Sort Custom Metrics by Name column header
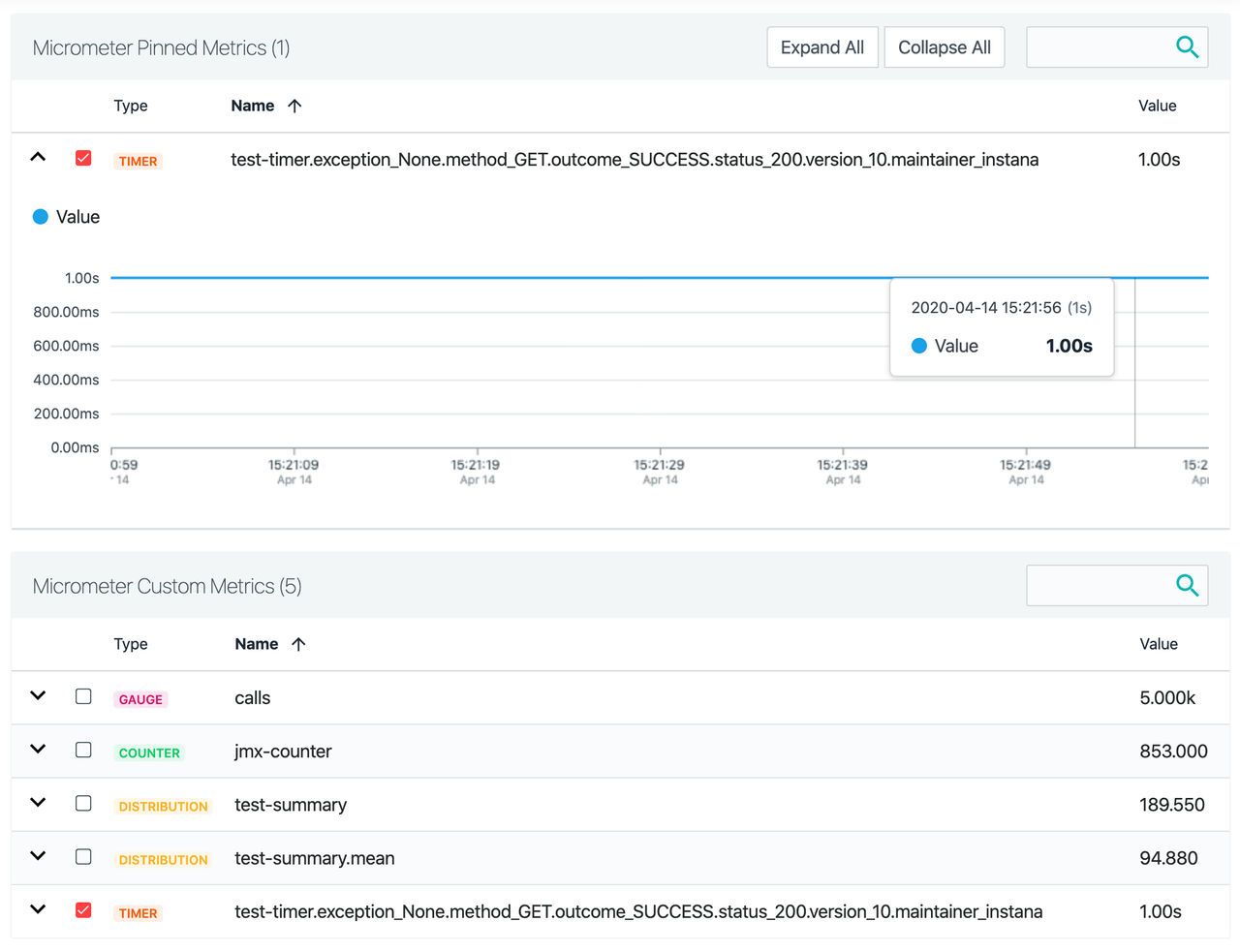Viewport: 1240px width, 952px height. tap(257, 644)
